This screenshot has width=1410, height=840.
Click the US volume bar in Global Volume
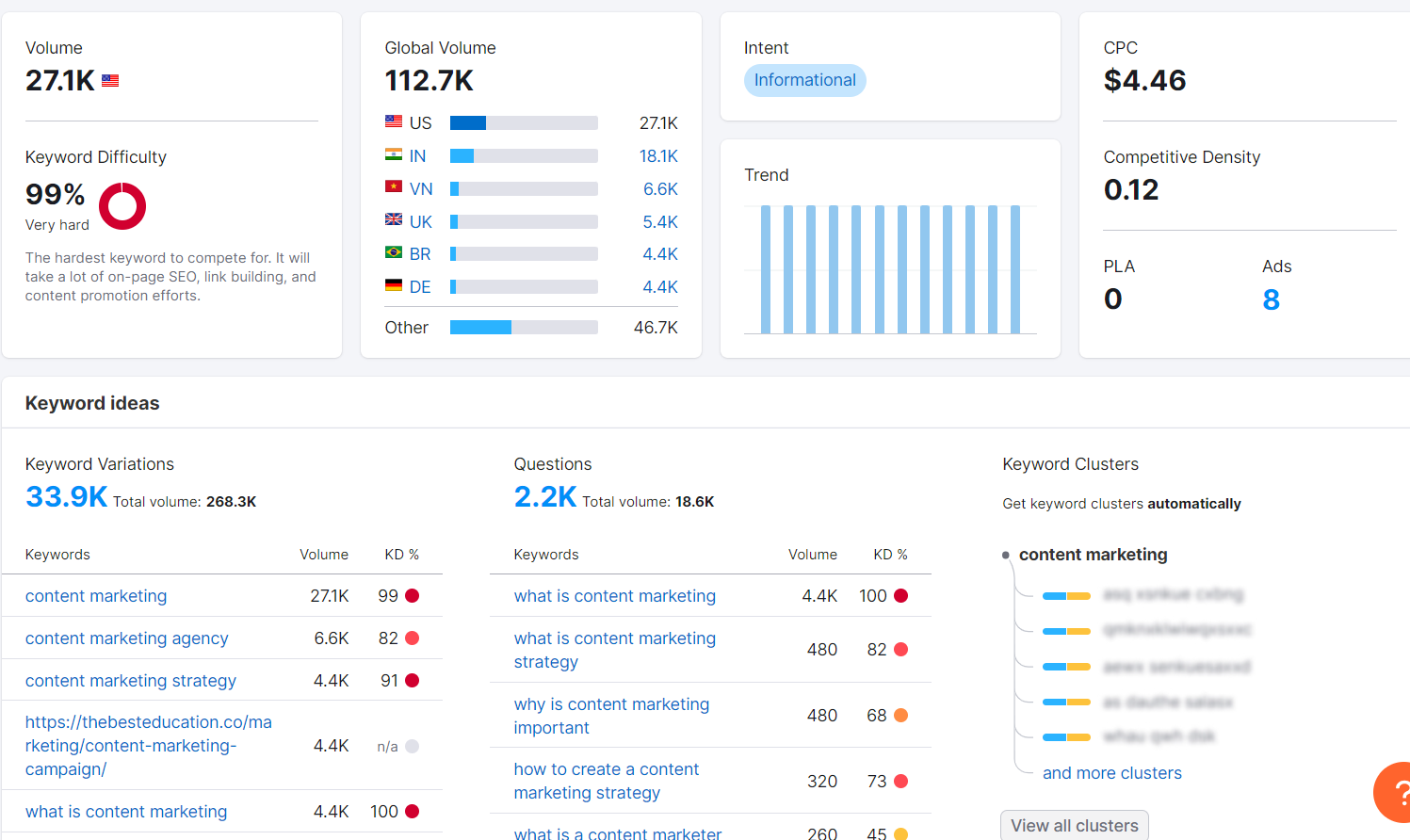point(524,122)
